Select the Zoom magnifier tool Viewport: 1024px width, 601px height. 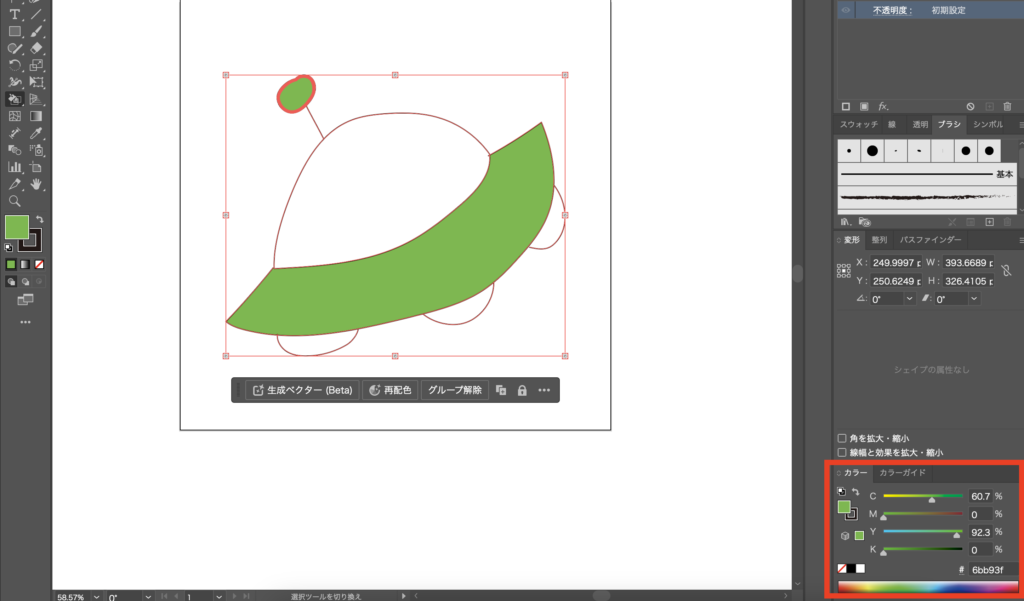(15, 200)
